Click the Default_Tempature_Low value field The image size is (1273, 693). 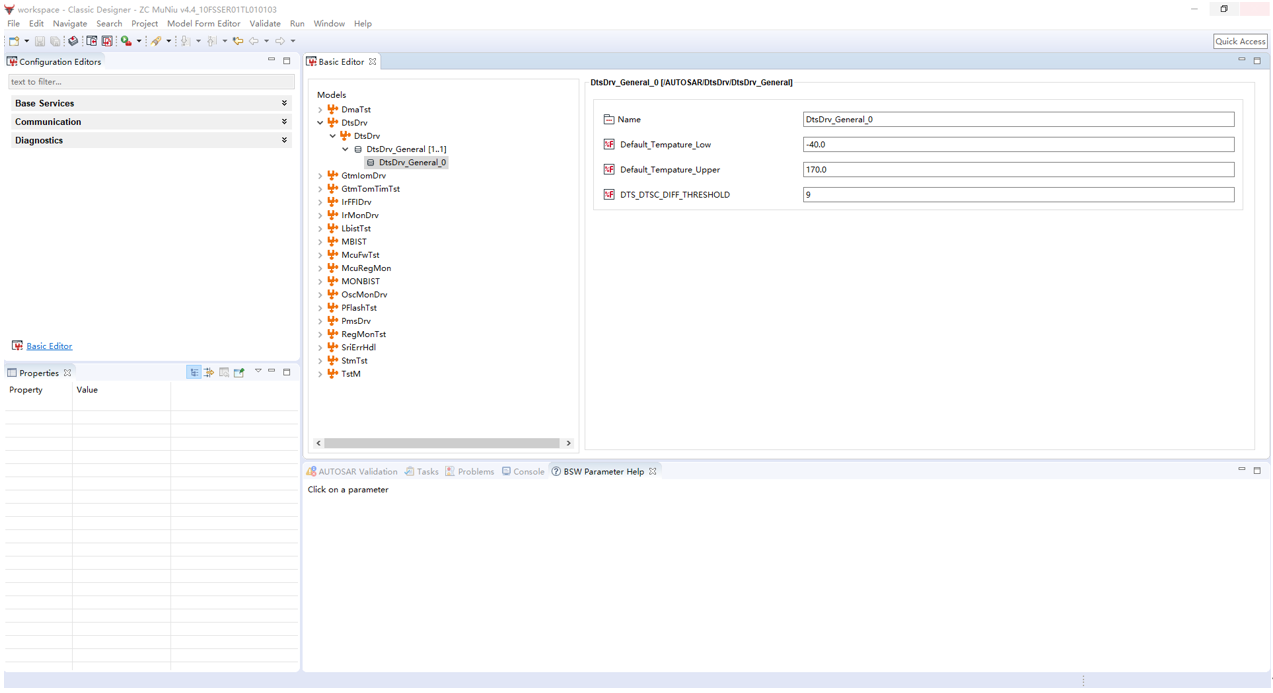pos(1018,144)
